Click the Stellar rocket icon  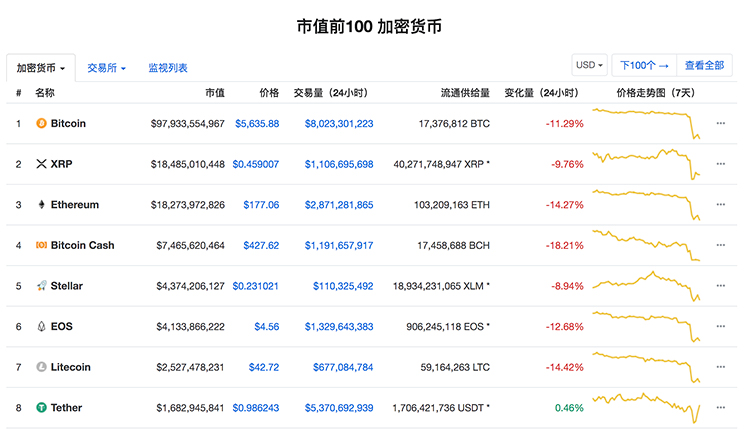(x=41, y=286)
